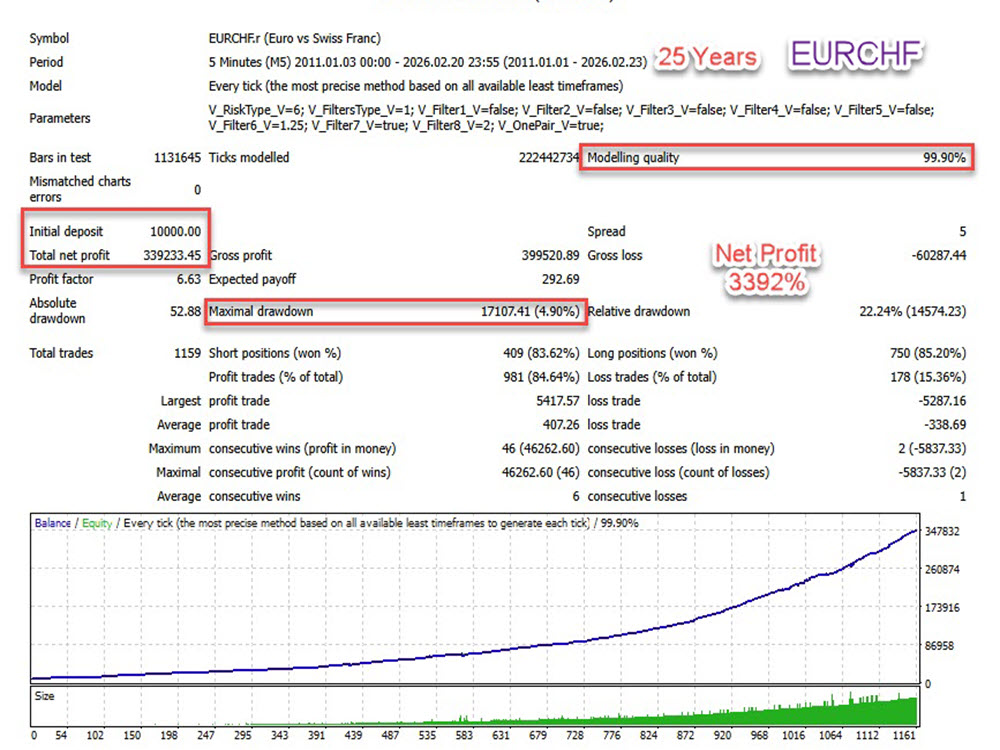This screenshot has height=750, width=1000.
Task: Select Absolute drawdown value 52.88
Action: (185, 311)
